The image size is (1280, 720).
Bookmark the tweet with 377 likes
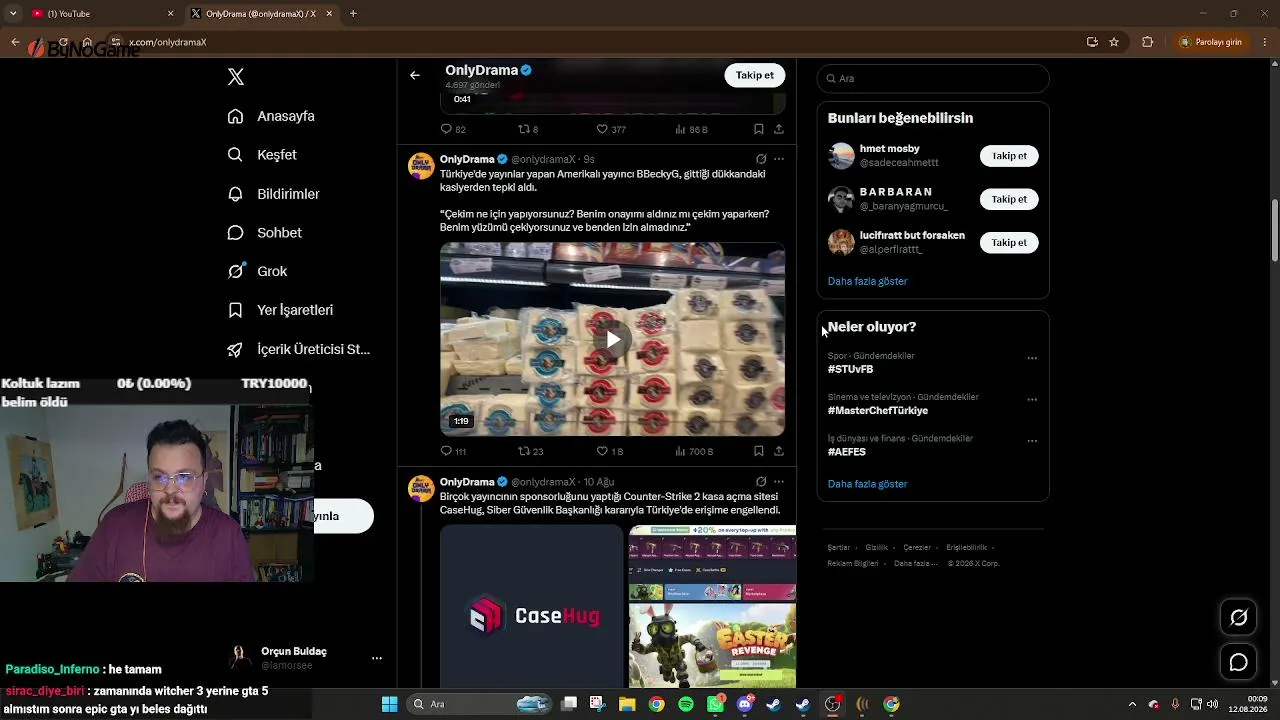[758, 129]
